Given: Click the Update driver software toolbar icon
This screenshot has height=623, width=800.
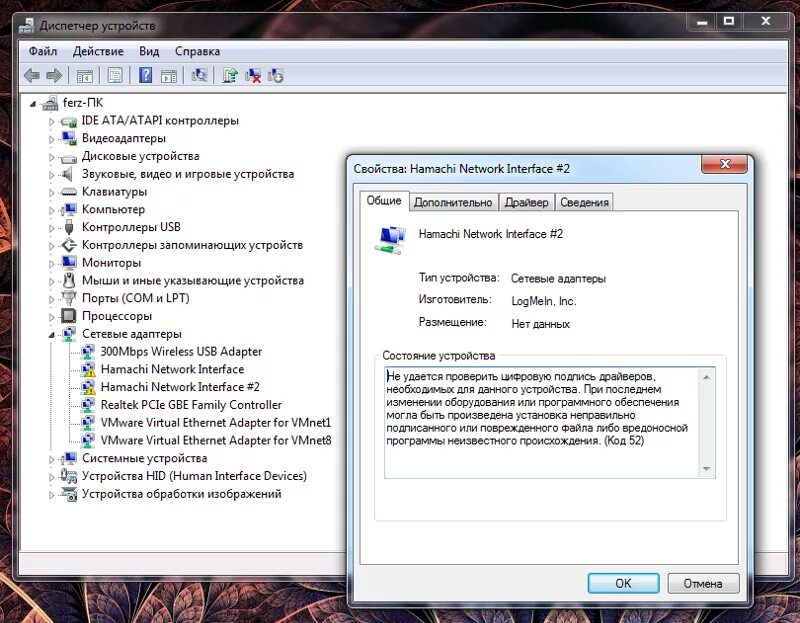Looking at the screenshot, I should [x=230, y=76].
